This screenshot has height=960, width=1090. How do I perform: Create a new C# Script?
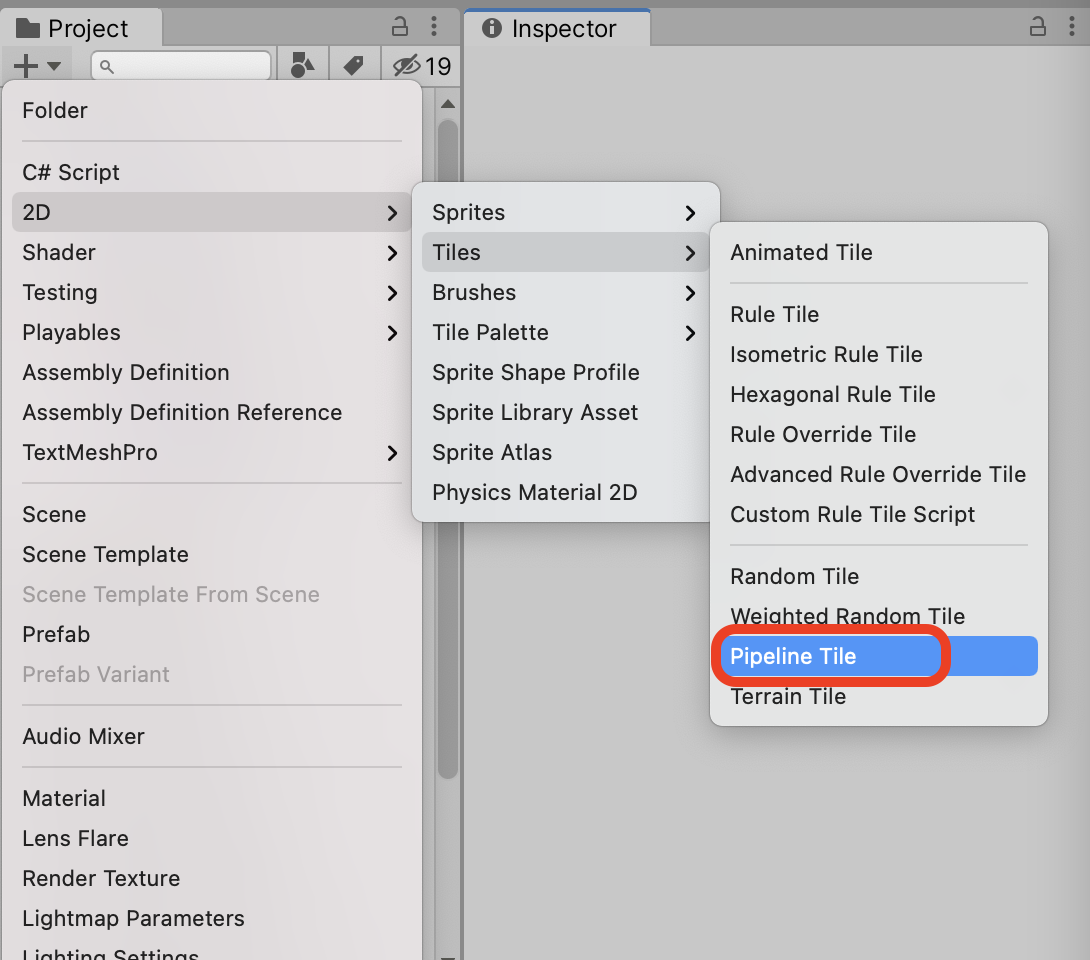tap(211, 172)
